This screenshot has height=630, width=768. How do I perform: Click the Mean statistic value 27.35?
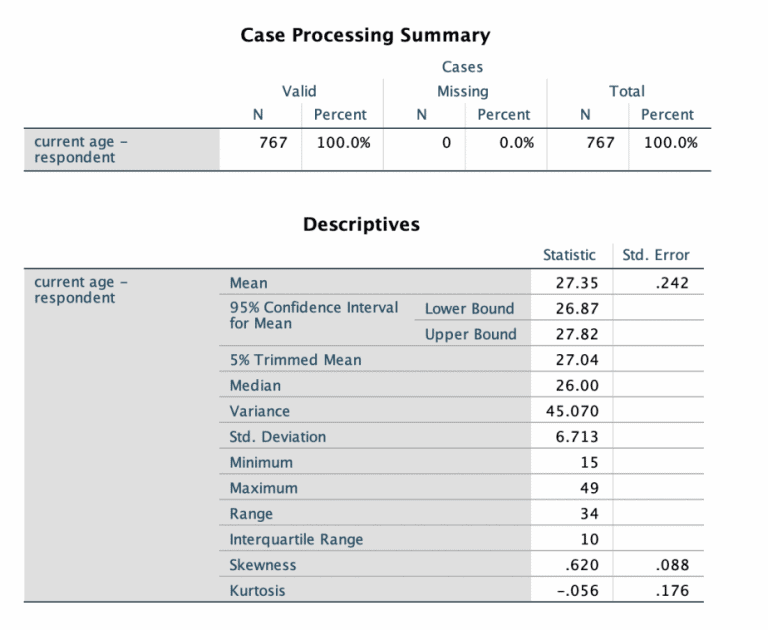click(576, 283)
